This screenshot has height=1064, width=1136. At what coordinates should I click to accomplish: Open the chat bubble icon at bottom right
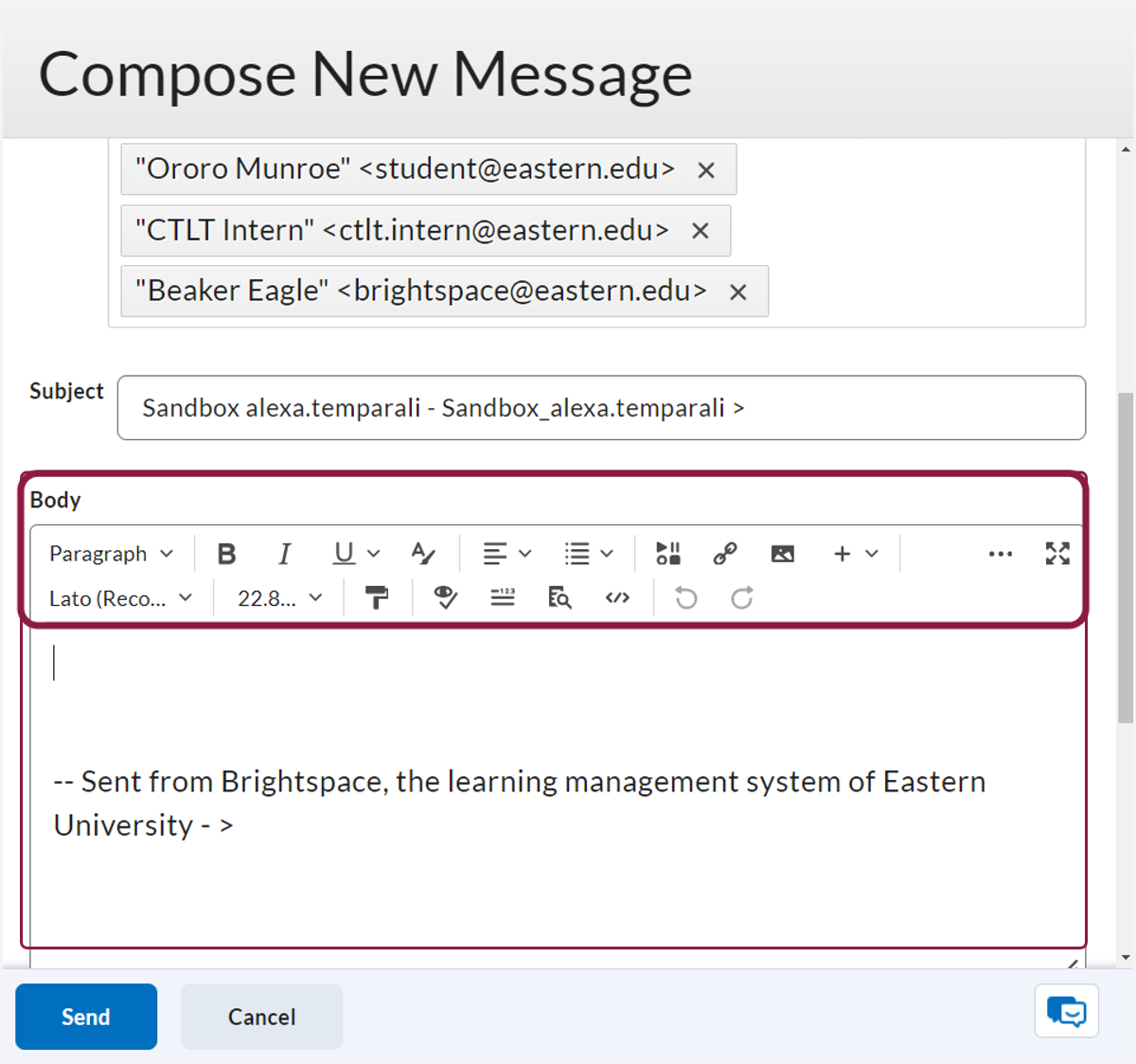point(1067,1012)
